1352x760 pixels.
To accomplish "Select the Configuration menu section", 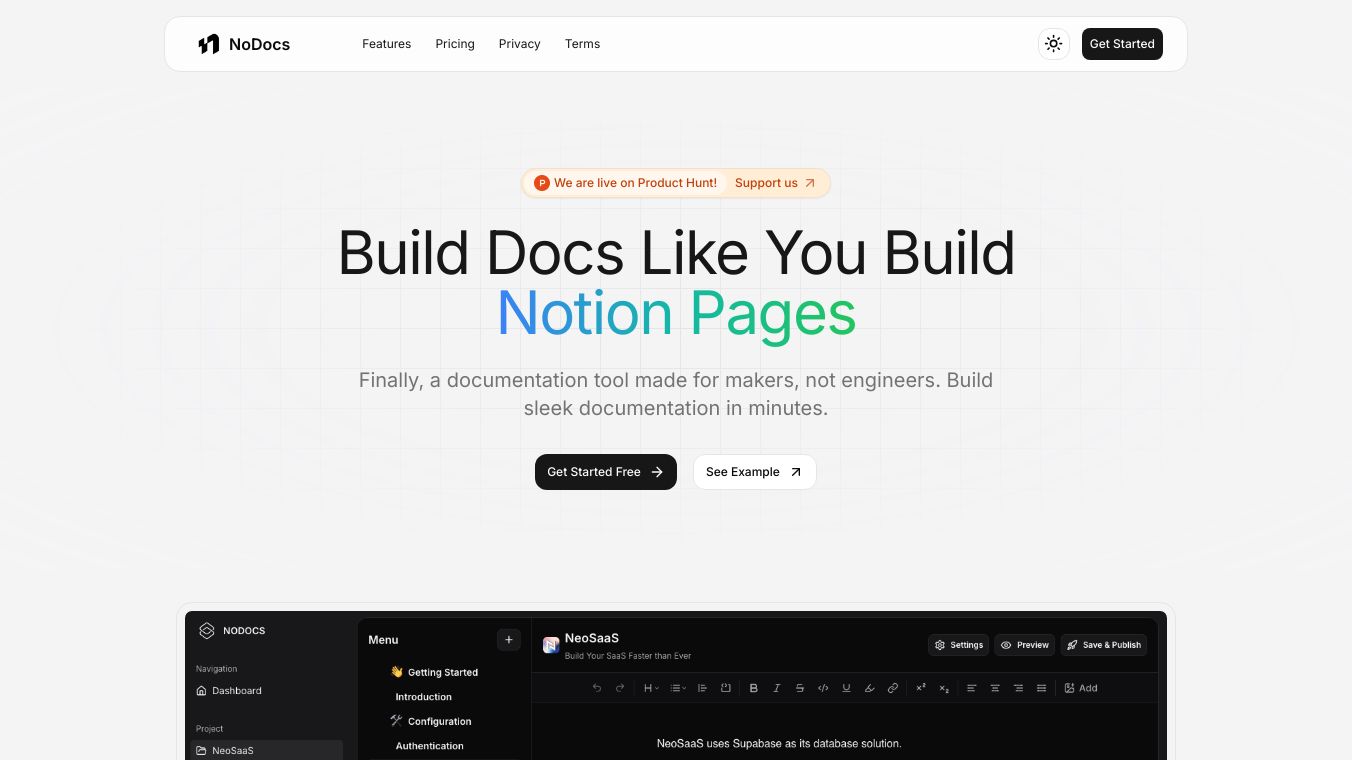I will [x=431, y=721].
